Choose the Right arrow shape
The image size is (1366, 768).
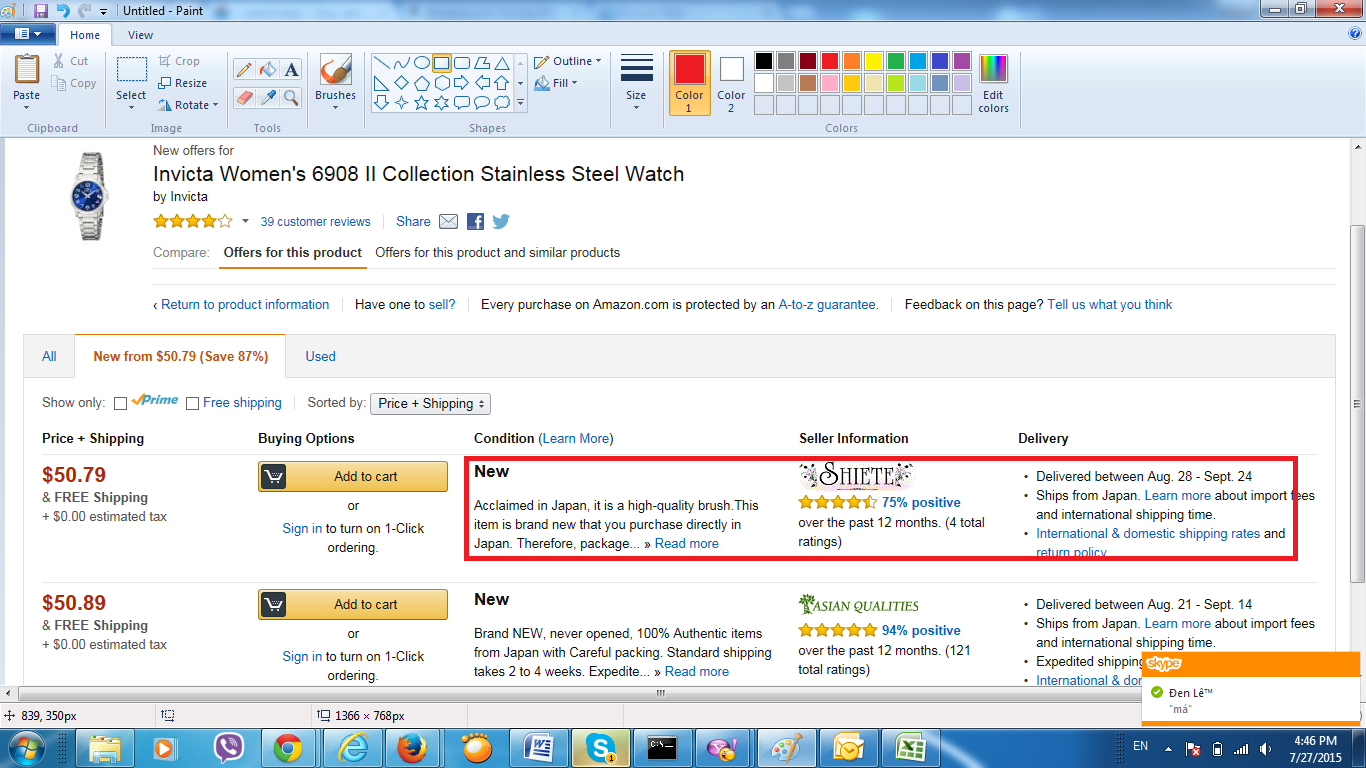[x=461, y=82]
